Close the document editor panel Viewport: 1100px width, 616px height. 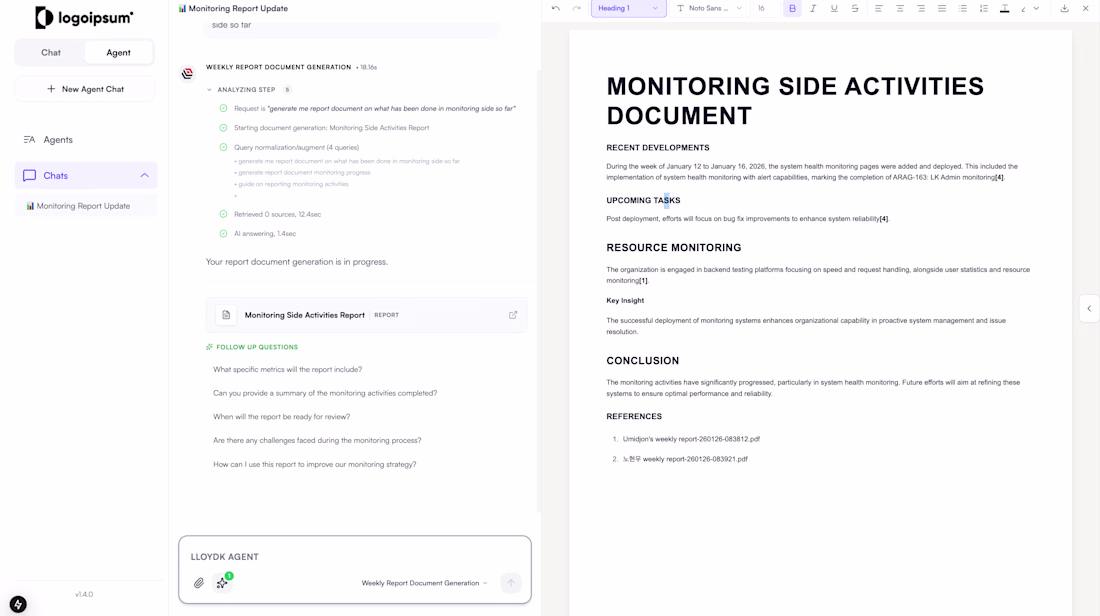pyautogui.click(x=1085, y=8)
